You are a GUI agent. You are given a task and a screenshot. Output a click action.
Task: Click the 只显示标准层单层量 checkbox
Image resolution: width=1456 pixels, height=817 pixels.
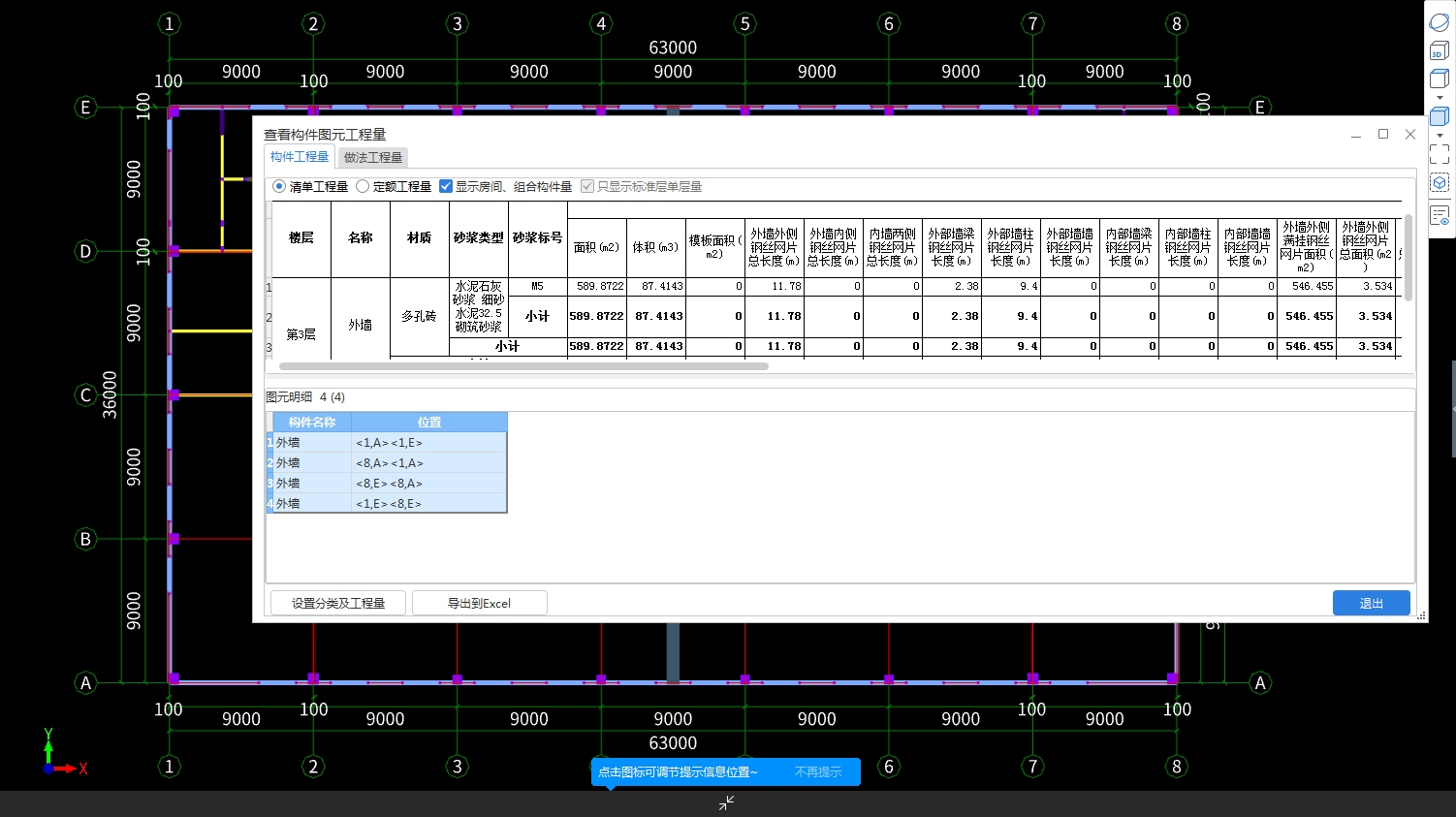[x=587, y=186]
